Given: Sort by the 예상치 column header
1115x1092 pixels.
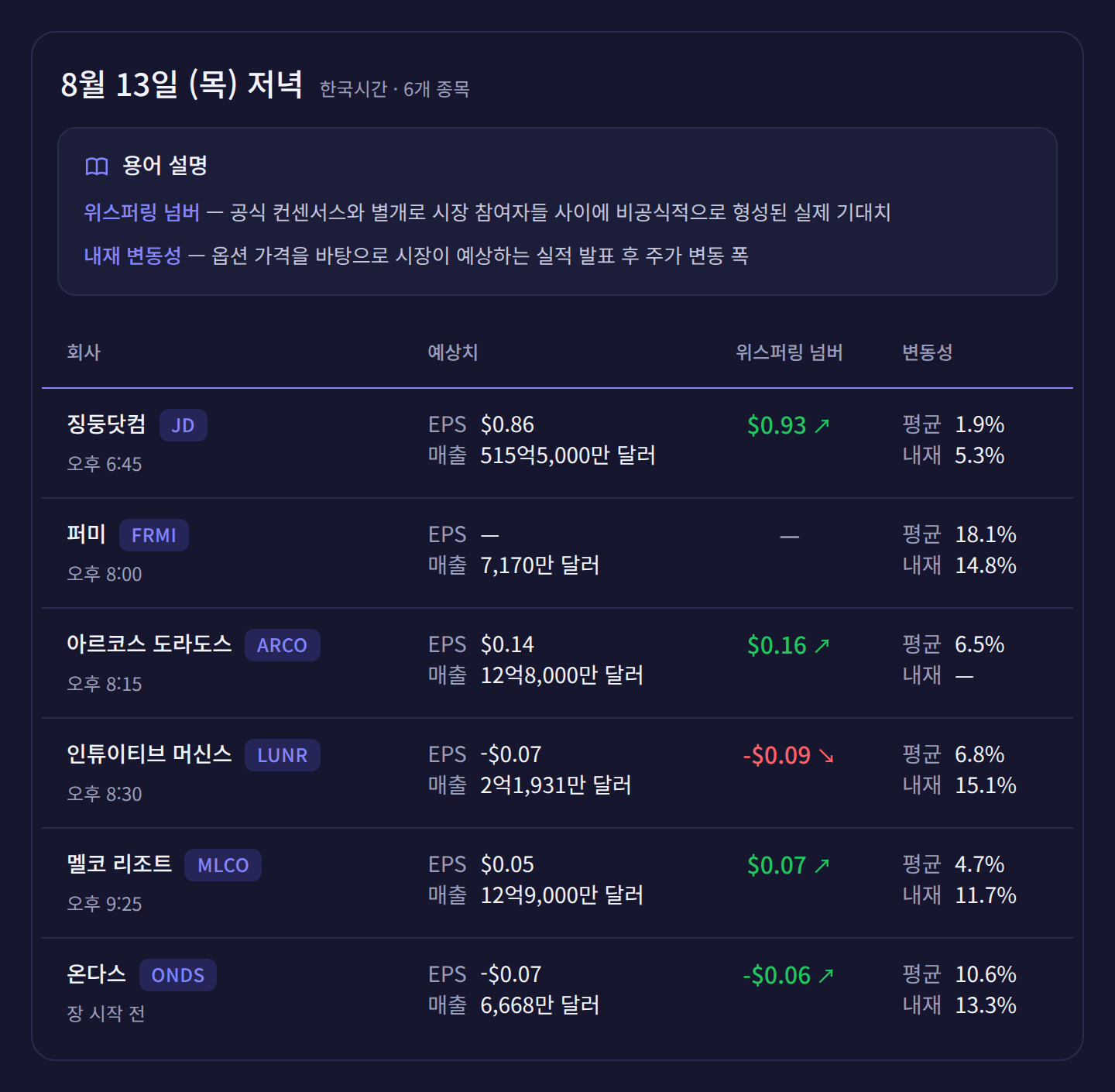Looking at the screenshot, I should coord(453,352).
